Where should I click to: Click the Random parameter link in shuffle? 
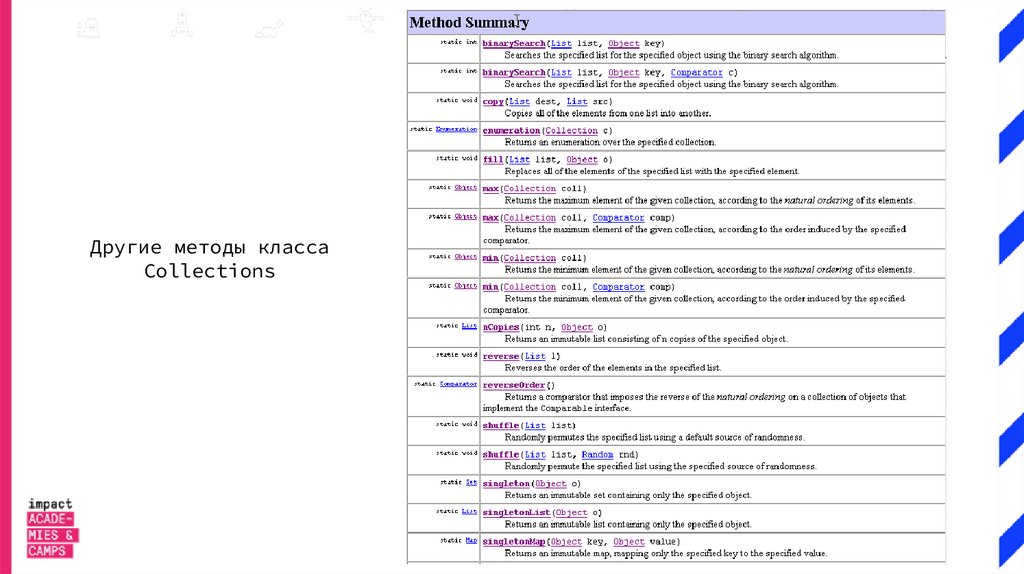[x=598, y=454]
